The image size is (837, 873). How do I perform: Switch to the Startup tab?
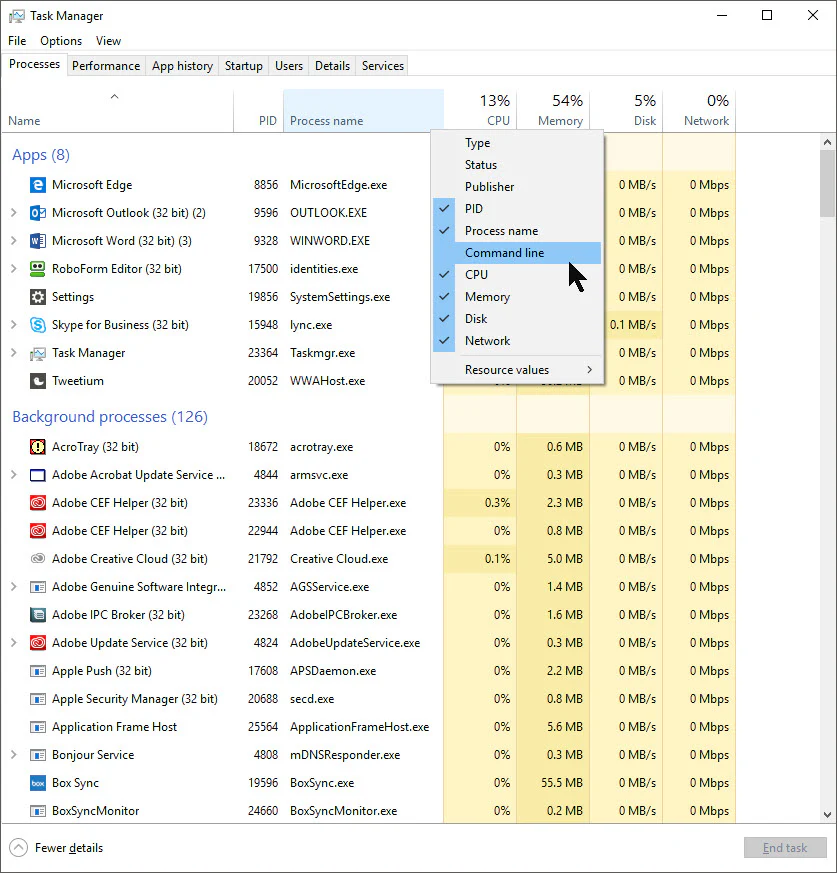pyautogui.click(x=243, y=66)
